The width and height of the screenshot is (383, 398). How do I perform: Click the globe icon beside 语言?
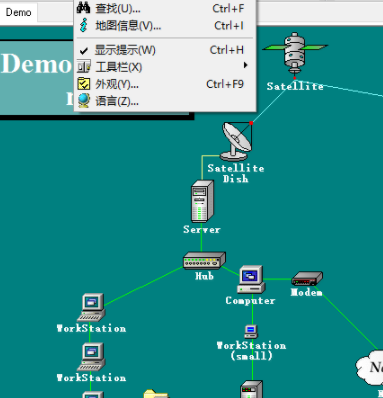pos(83,101)
